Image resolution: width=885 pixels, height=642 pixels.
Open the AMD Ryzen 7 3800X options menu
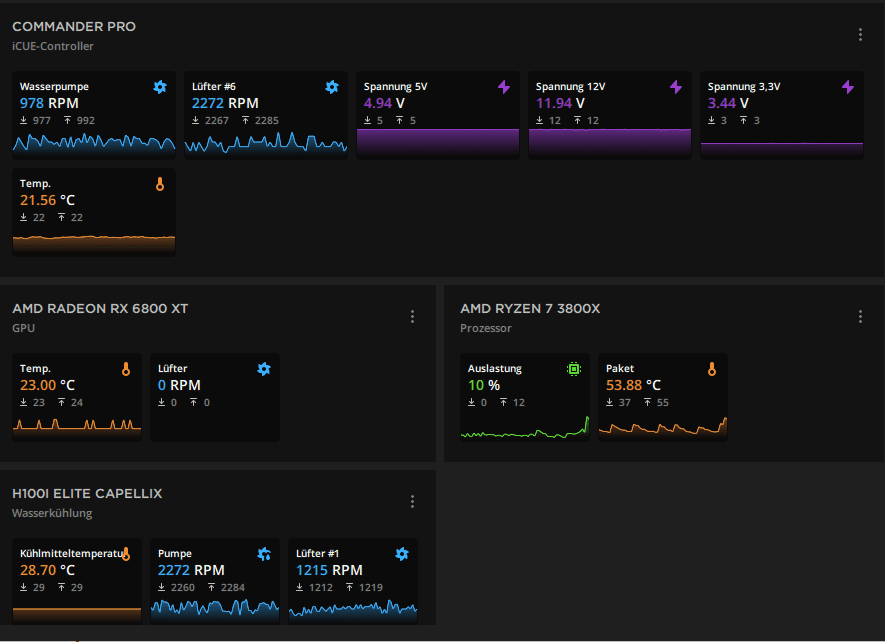[860, 317]
